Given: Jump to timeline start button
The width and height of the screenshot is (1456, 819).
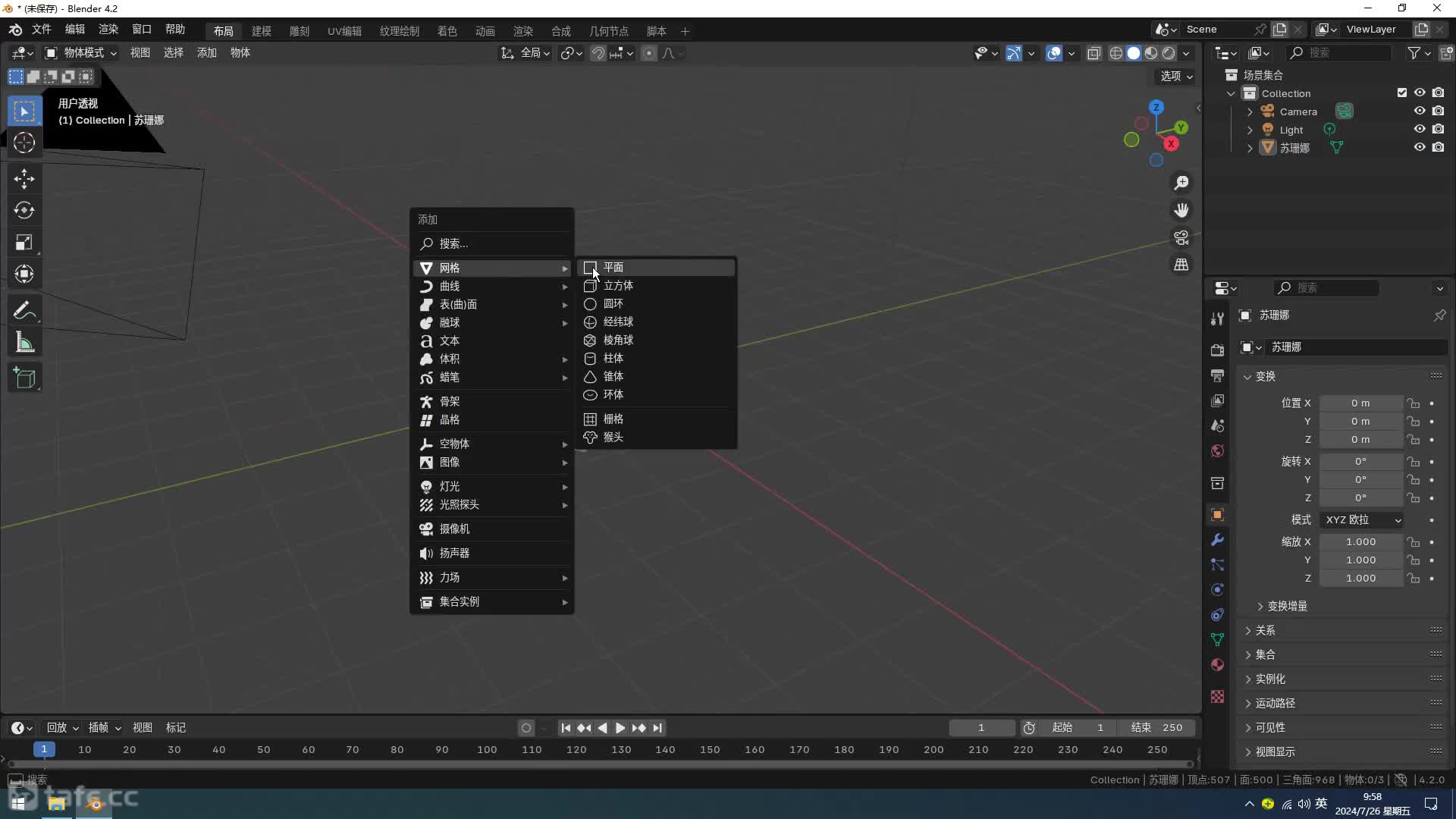Looking at the screenshot, I should (566, 728).
